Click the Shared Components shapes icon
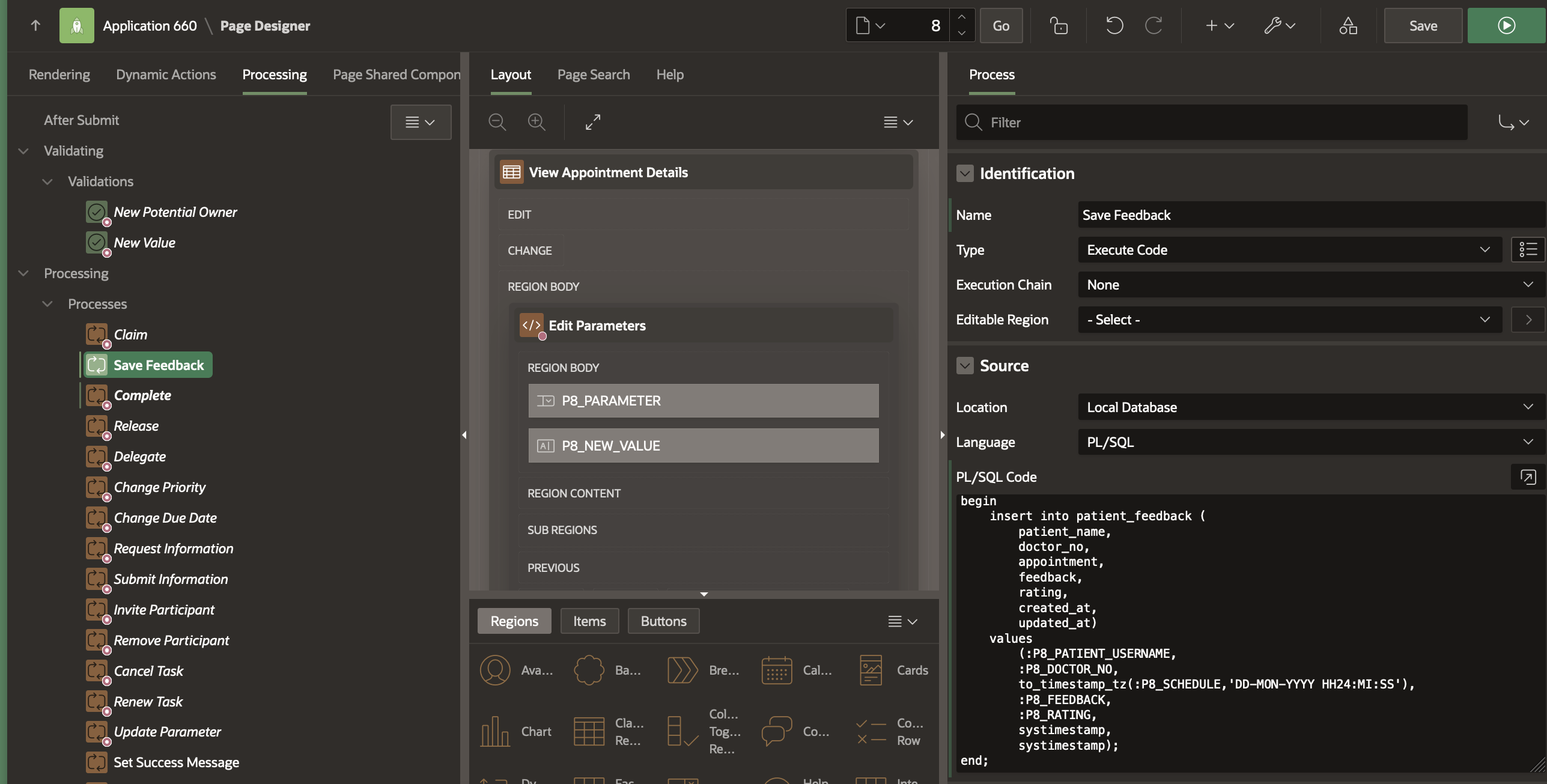 pyautogui.click(x=1348, y=26)
